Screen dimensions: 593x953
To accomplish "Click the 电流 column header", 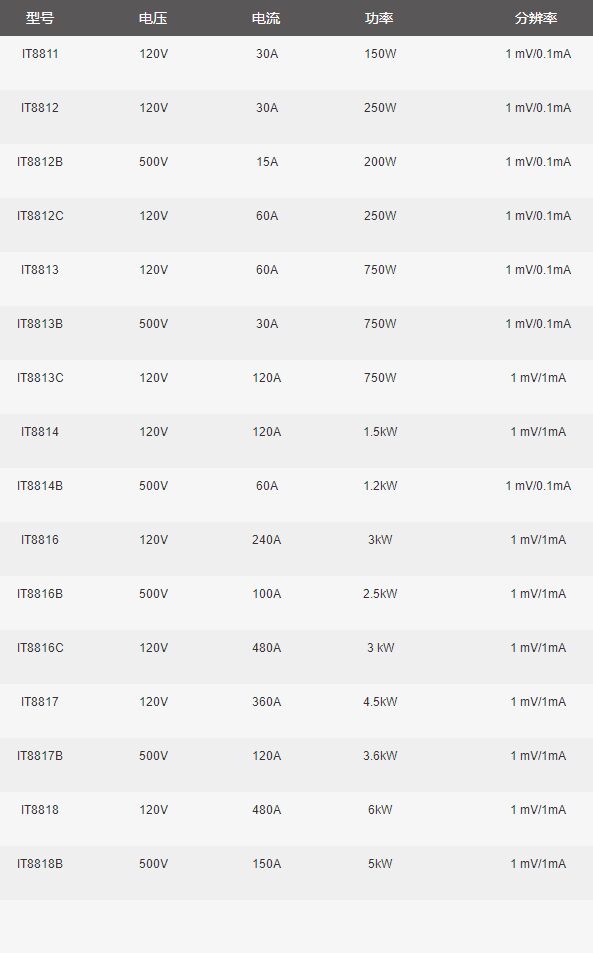I will (x=266, y=18).
